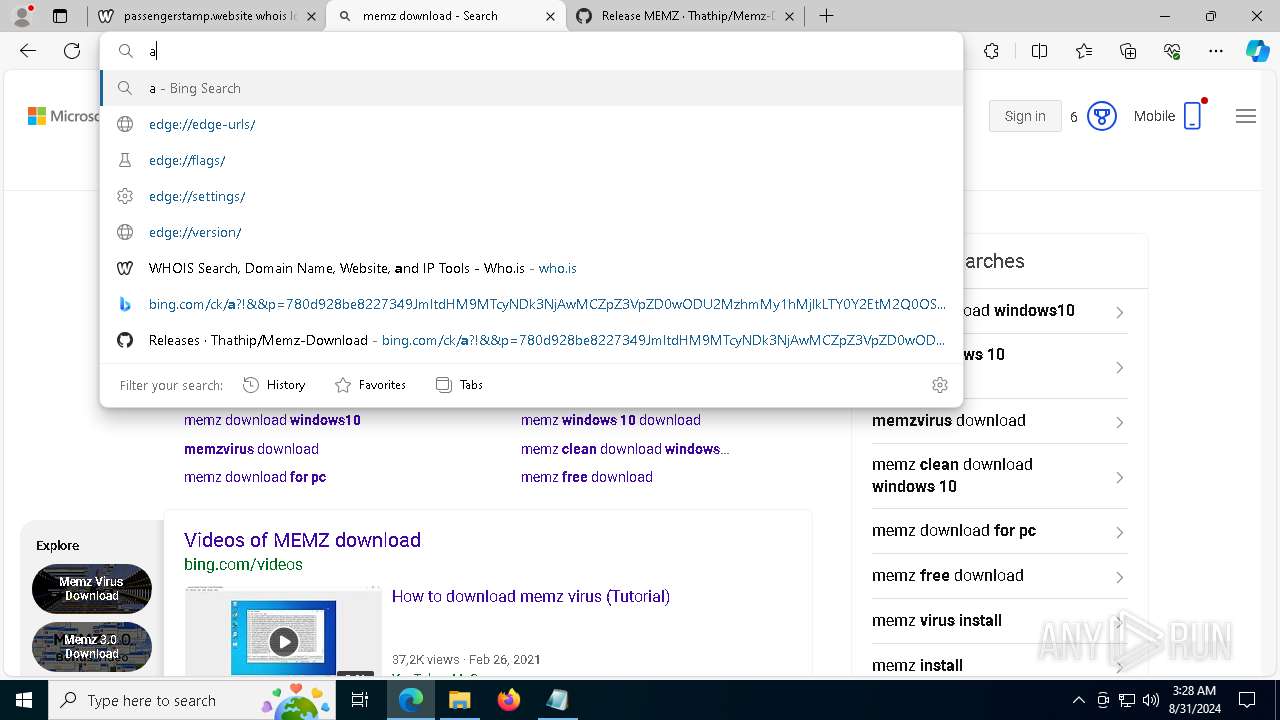Open File Explorer from the taskbar
Image resolution: width=1280 pixels, height=720 pixels.
click(459, 700)
